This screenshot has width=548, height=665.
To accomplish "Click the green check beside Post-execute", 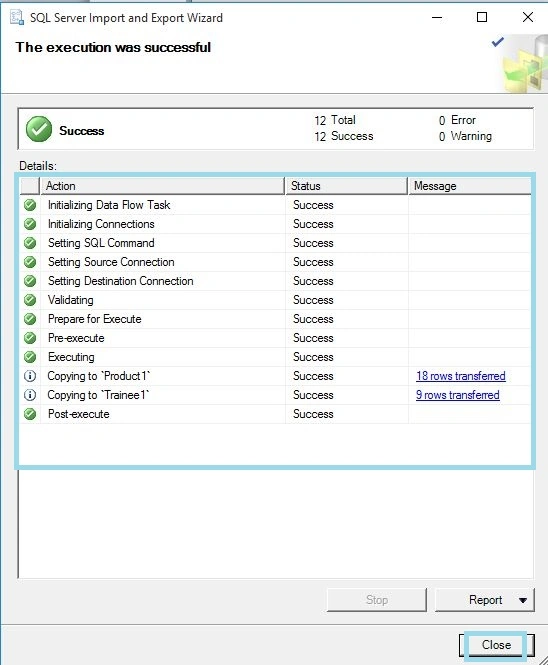I will (x=30, y=414).
